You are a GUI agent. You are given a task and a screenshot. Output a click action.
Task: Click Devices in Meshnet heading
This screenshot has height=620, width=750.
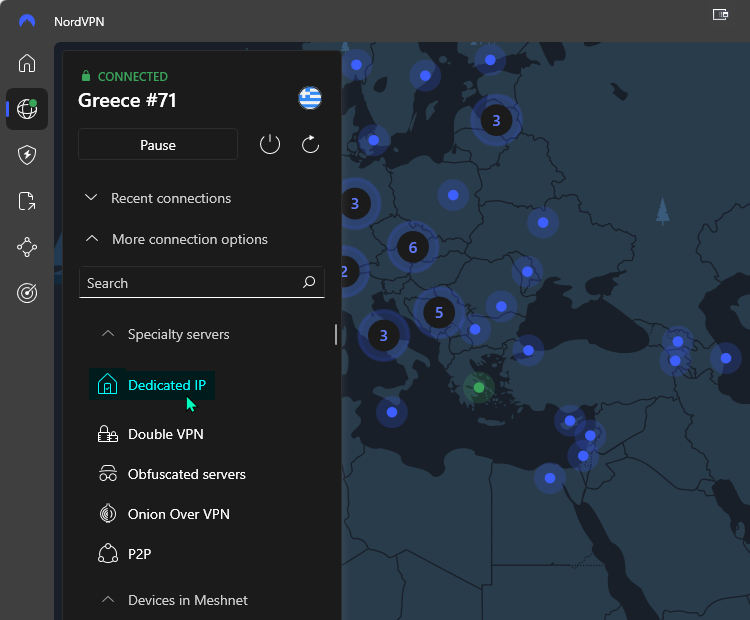188,600
